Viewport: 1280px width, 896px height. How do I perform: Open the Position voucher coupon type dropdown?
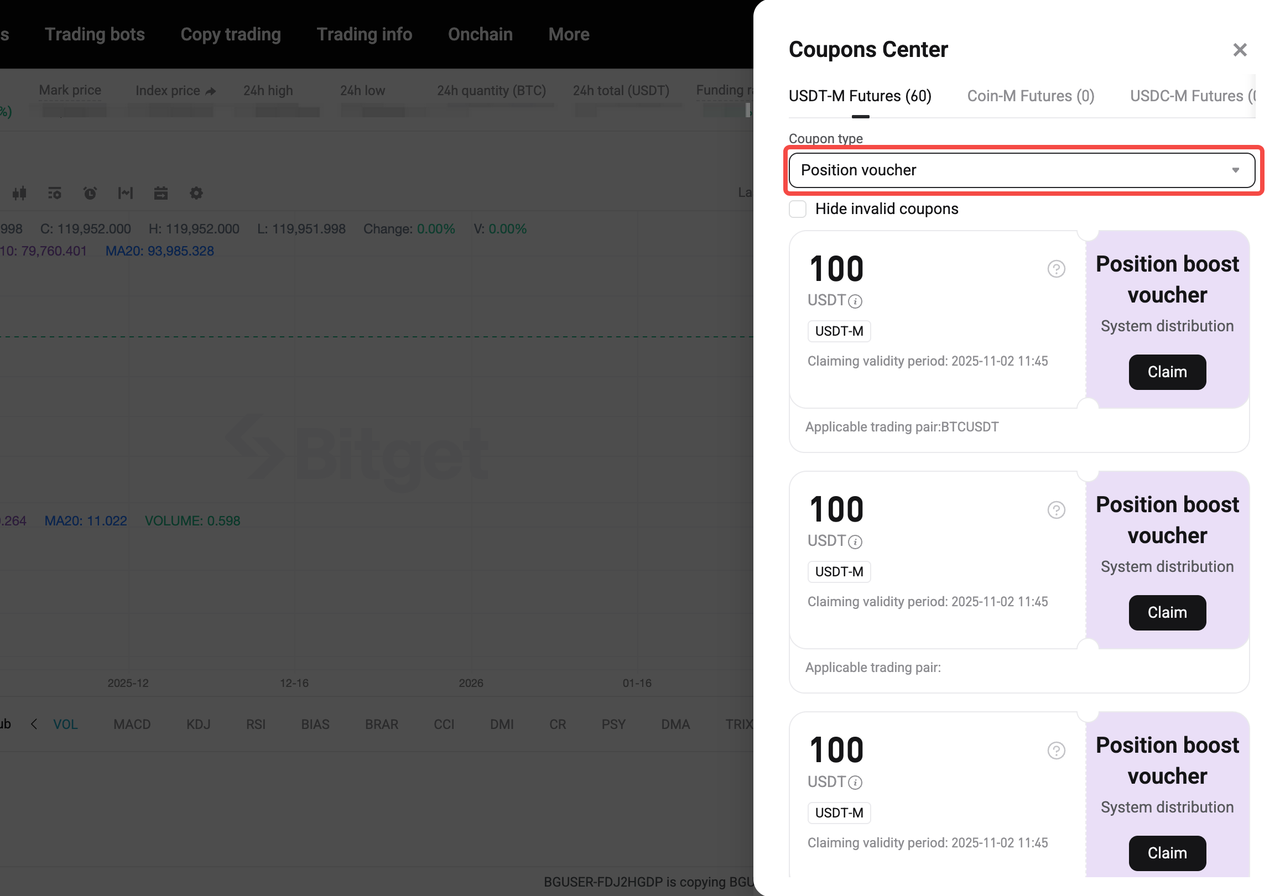coord(1021,170)
